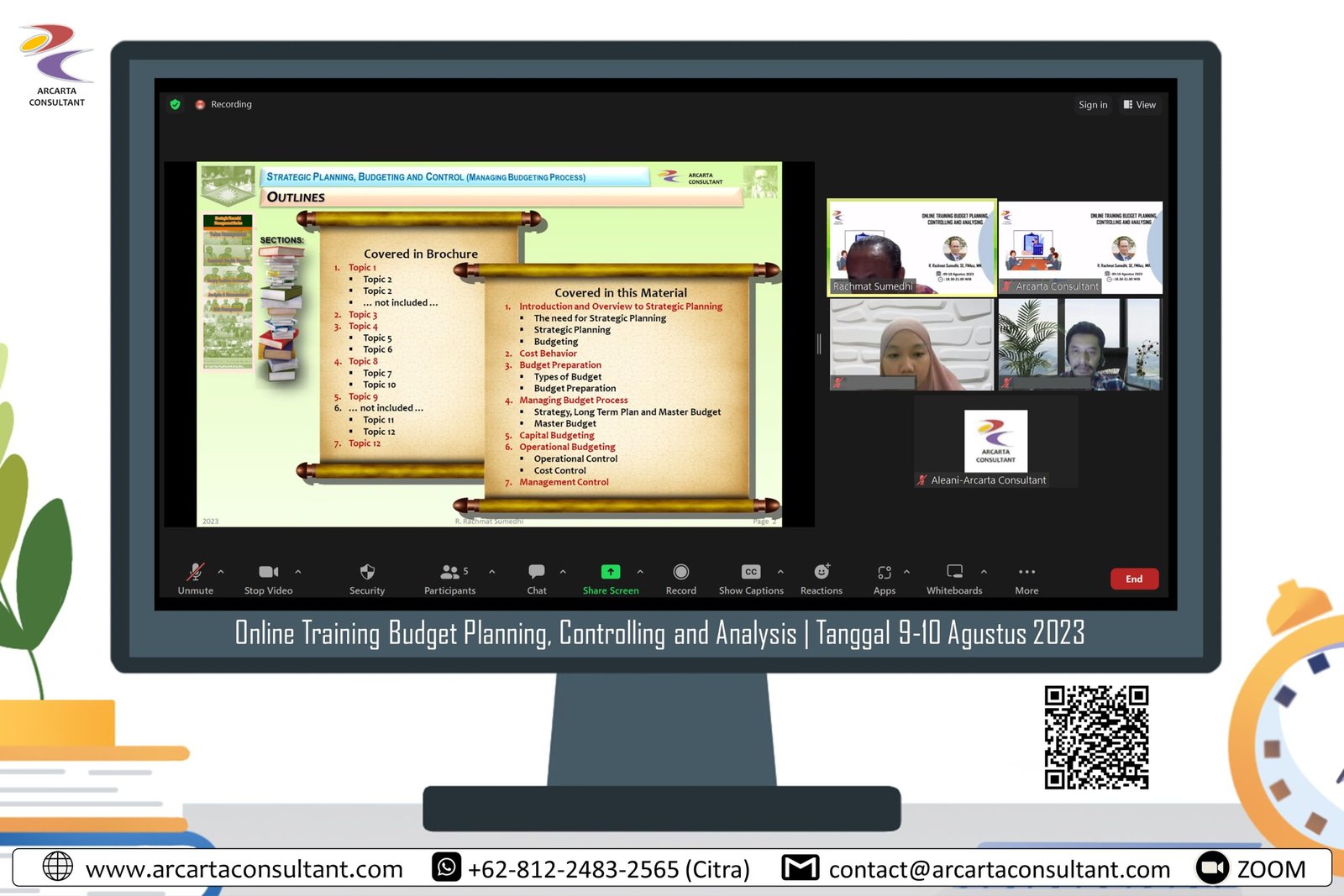Toggle Stop Video camera button
The image size is (1344, 896).
coord(268,573)
